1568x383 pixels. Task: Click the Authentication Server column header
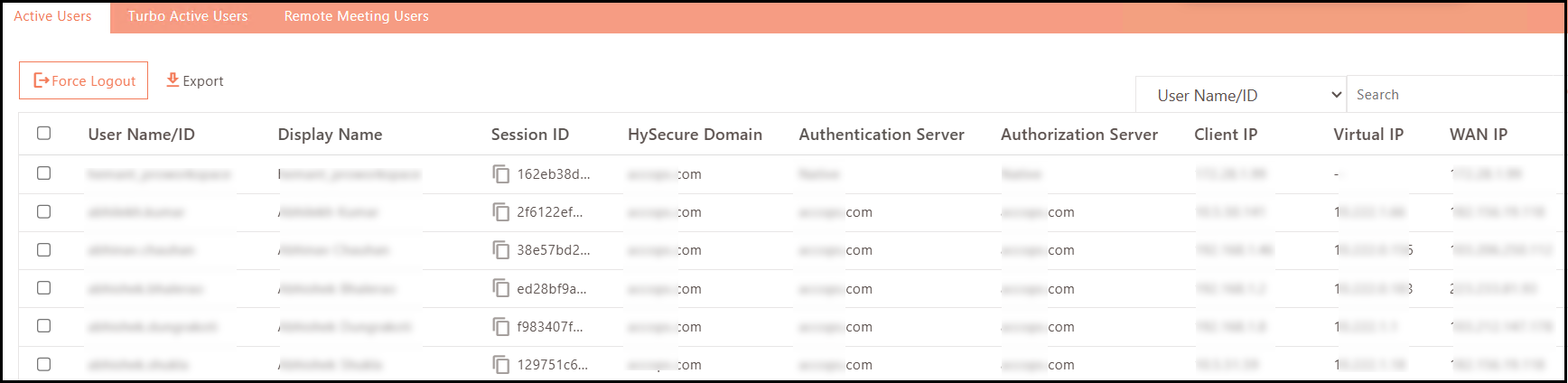coord(881,135)
